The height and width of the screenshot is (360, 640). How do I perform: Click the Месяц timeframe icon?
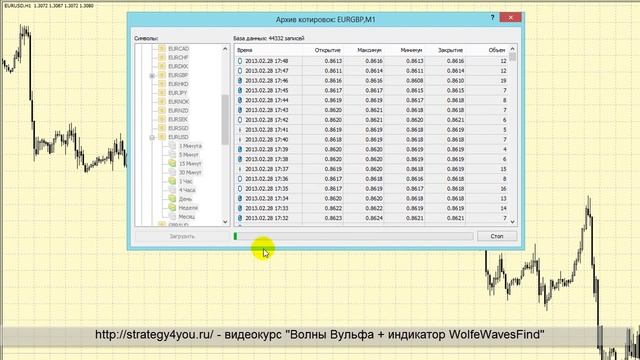coord(172,216)
